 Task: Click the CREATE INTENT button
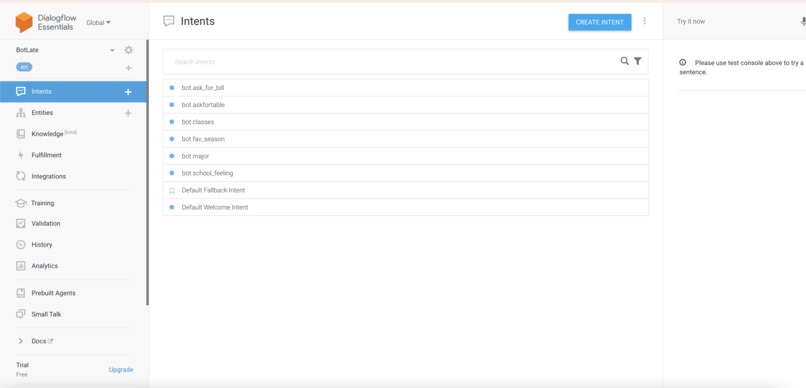599,22
